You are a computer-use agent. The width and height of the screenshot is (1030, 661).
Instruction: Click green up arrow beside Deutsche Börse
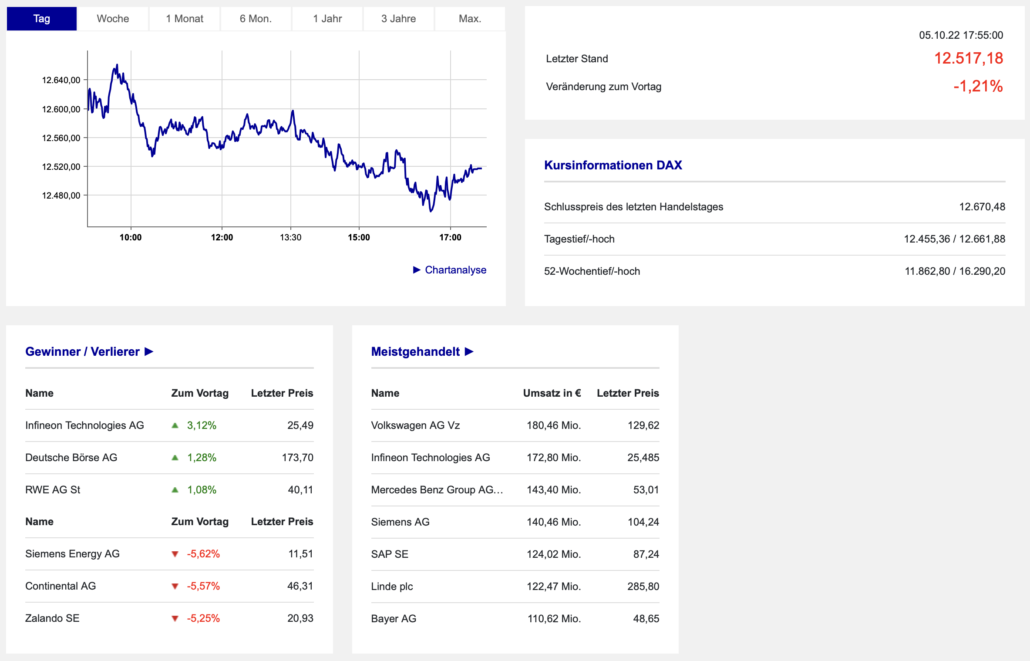tap(175, 457)
